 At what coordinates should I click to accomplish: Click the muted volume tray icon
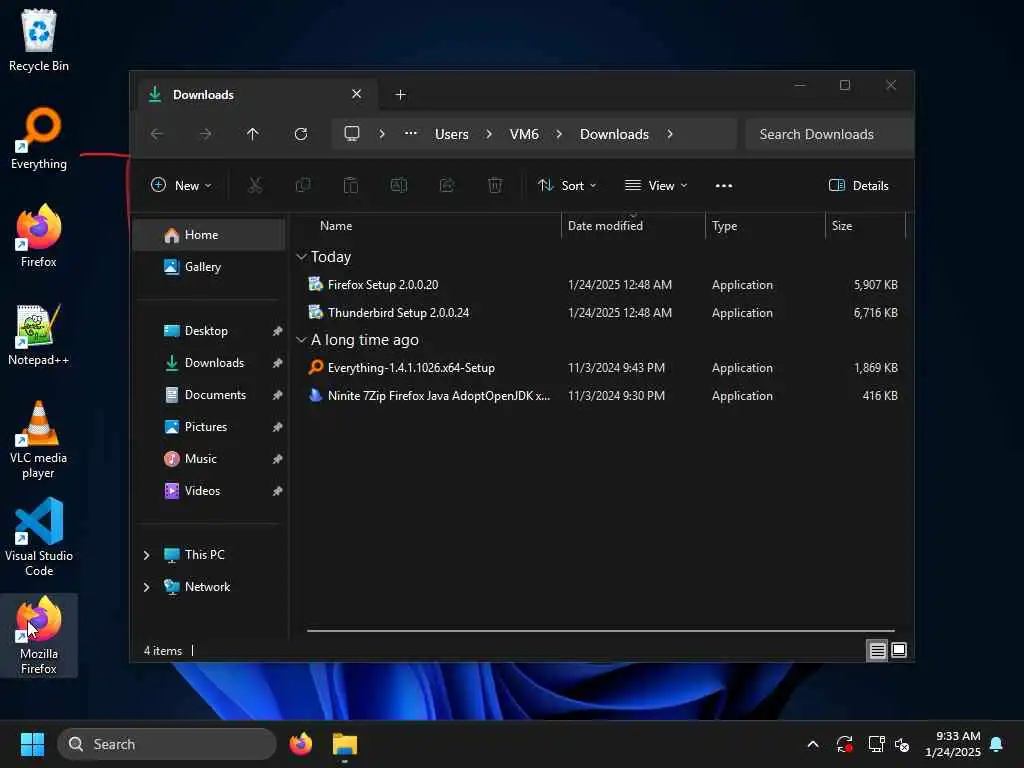[x=902, y=744]
